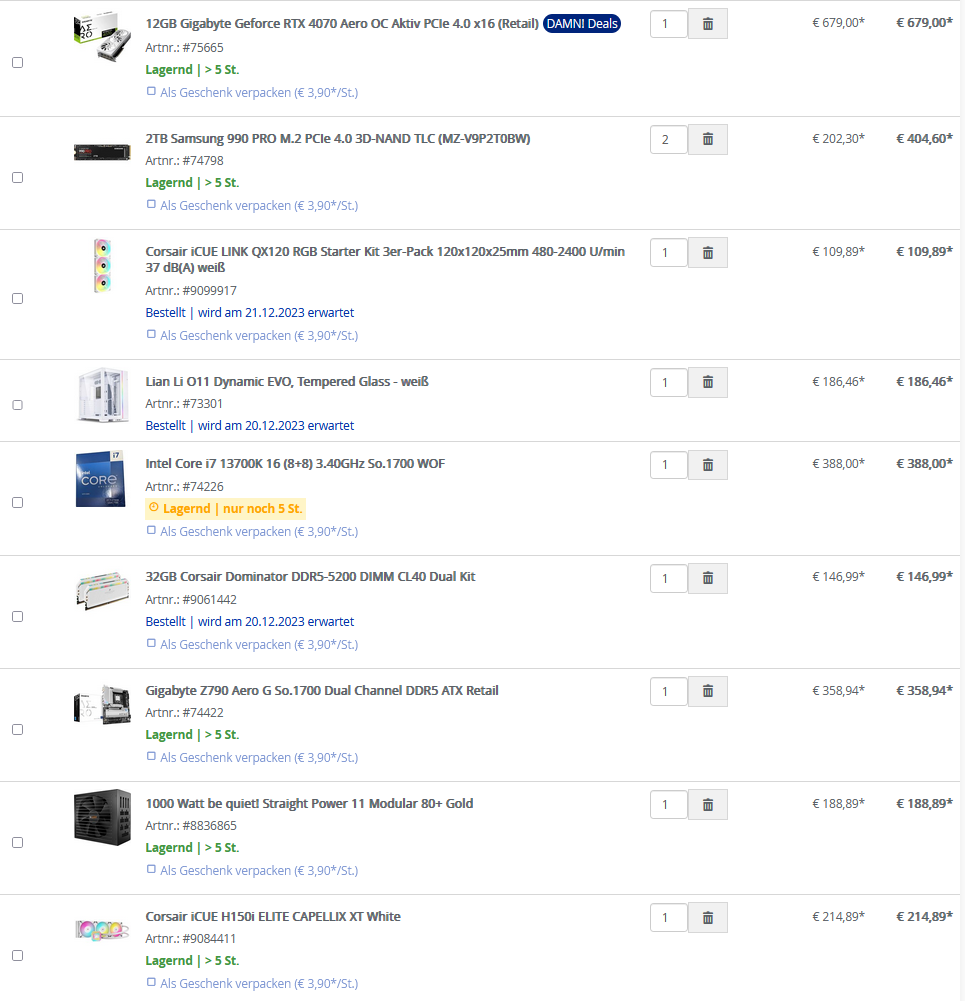This screenshot has width=965, height=1001.
Task: Delete the Gigabyte RTX 4070 Aero from cart
Action: coord(708,24)
